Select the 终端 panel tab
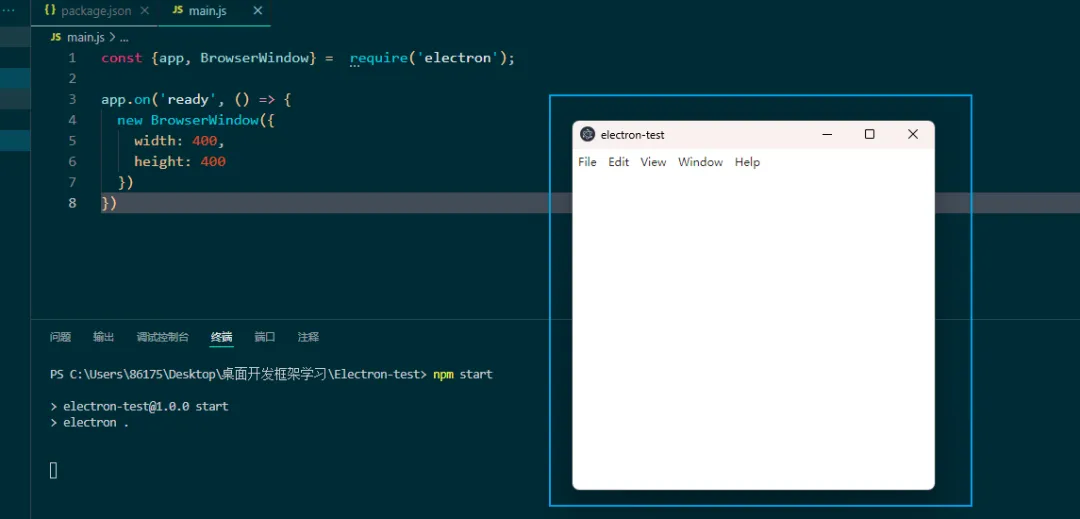The height and width of the screenshot is (519, 1080). coord(222,337)
